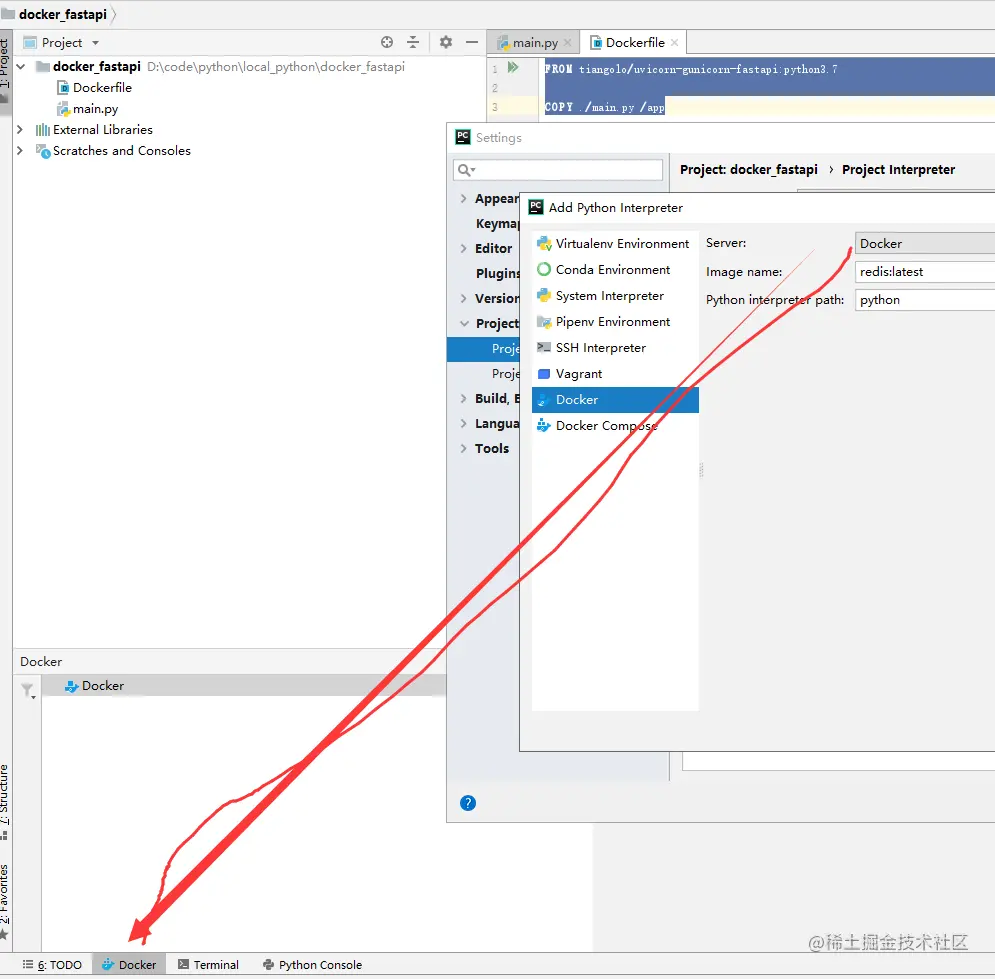Collapse the docker_fastapi root folder

click(21, 67)
